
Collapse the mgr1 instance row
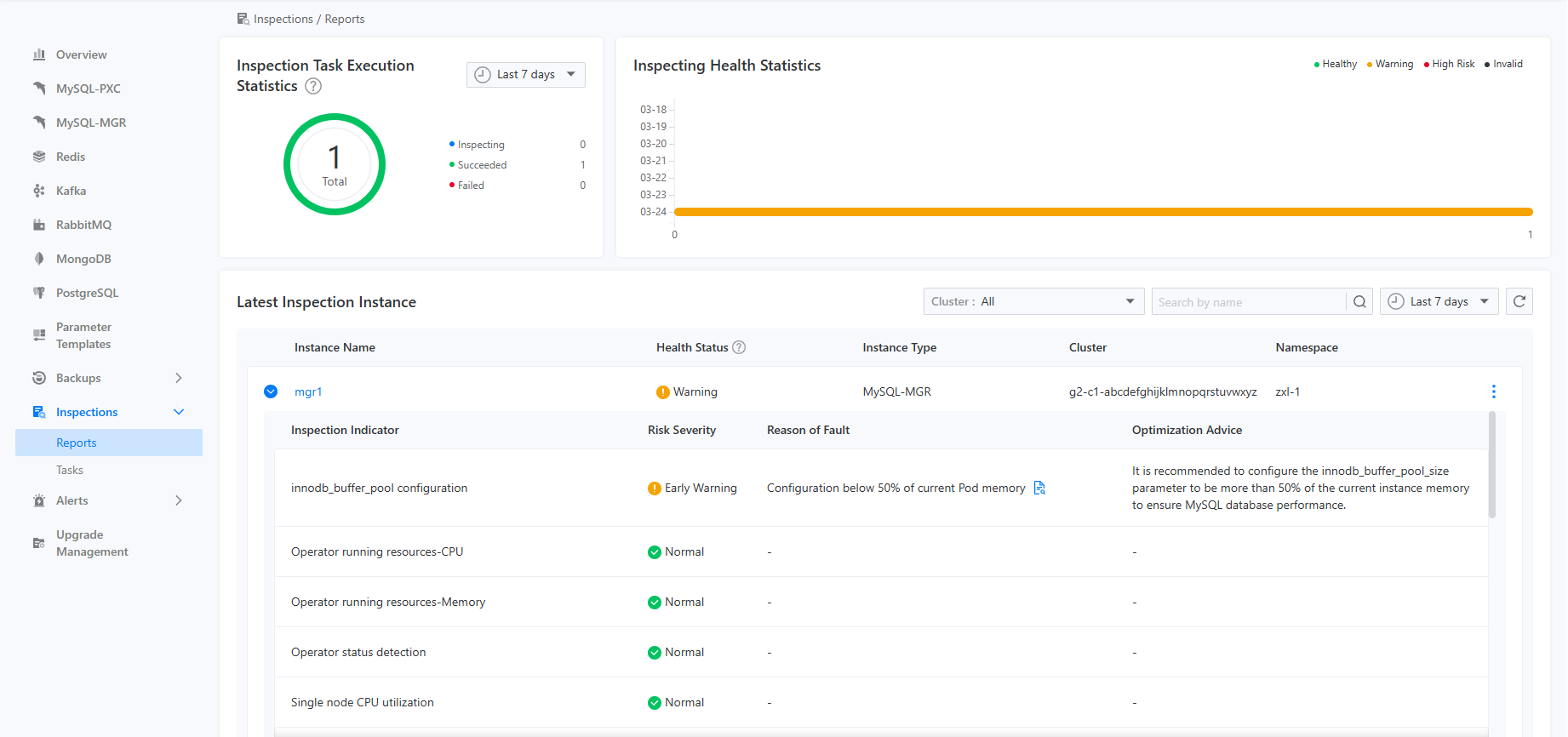pos(271,391)
